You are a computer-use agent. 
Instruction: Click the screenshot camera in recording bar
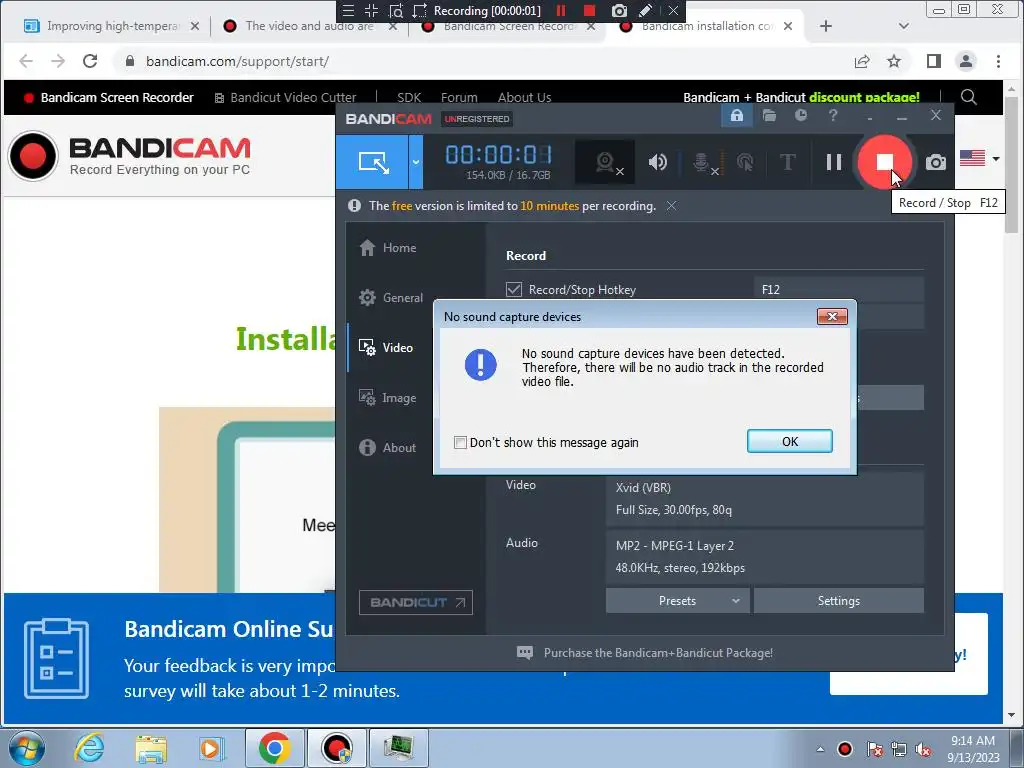coord(618,10)
